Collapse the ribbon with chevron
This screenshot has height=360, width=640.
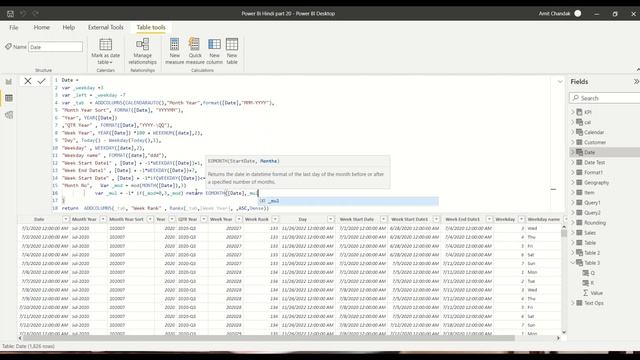click(638, 69)
